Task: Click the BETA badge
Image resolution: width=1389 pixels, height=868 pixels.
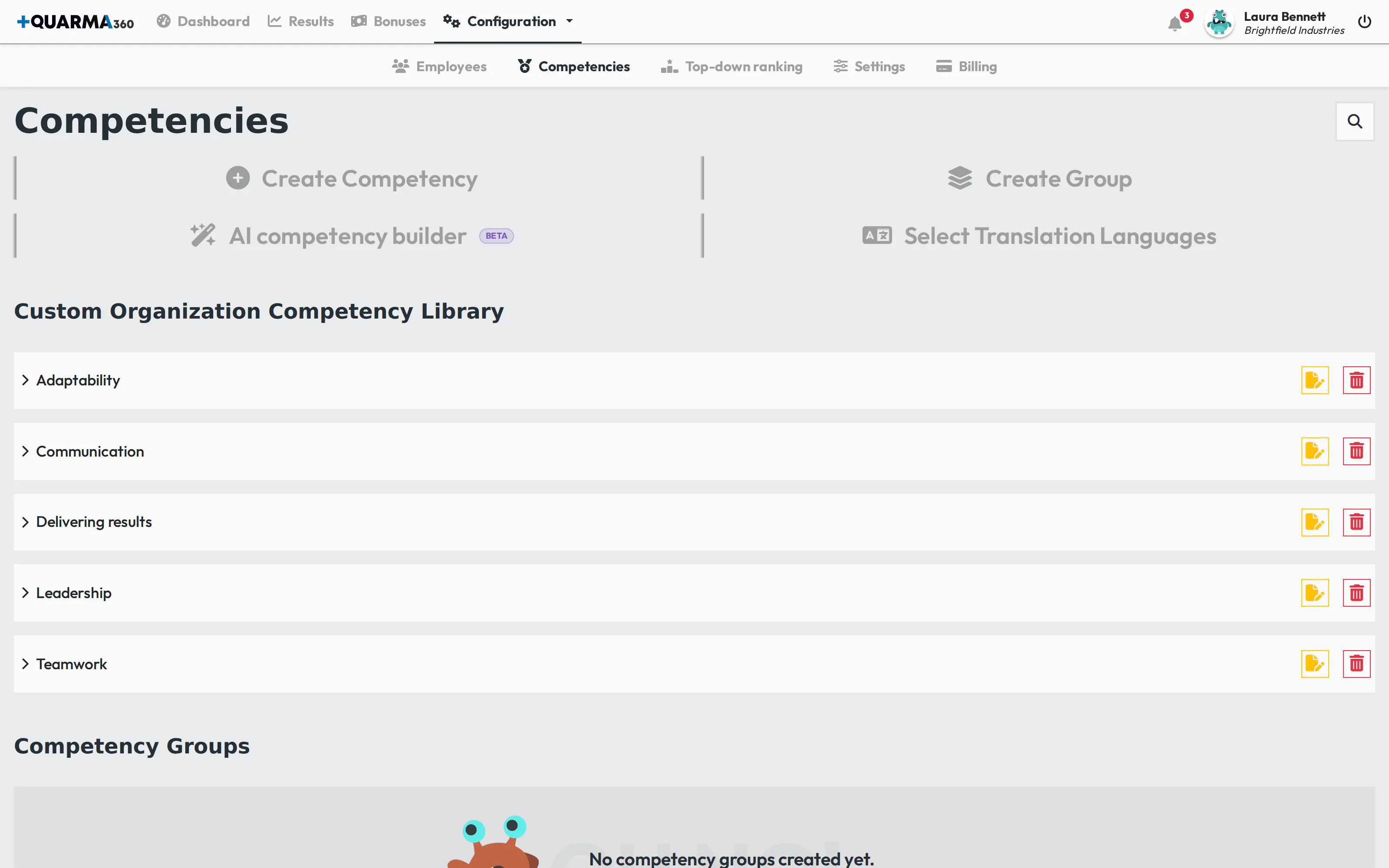Action: [497, 236]
